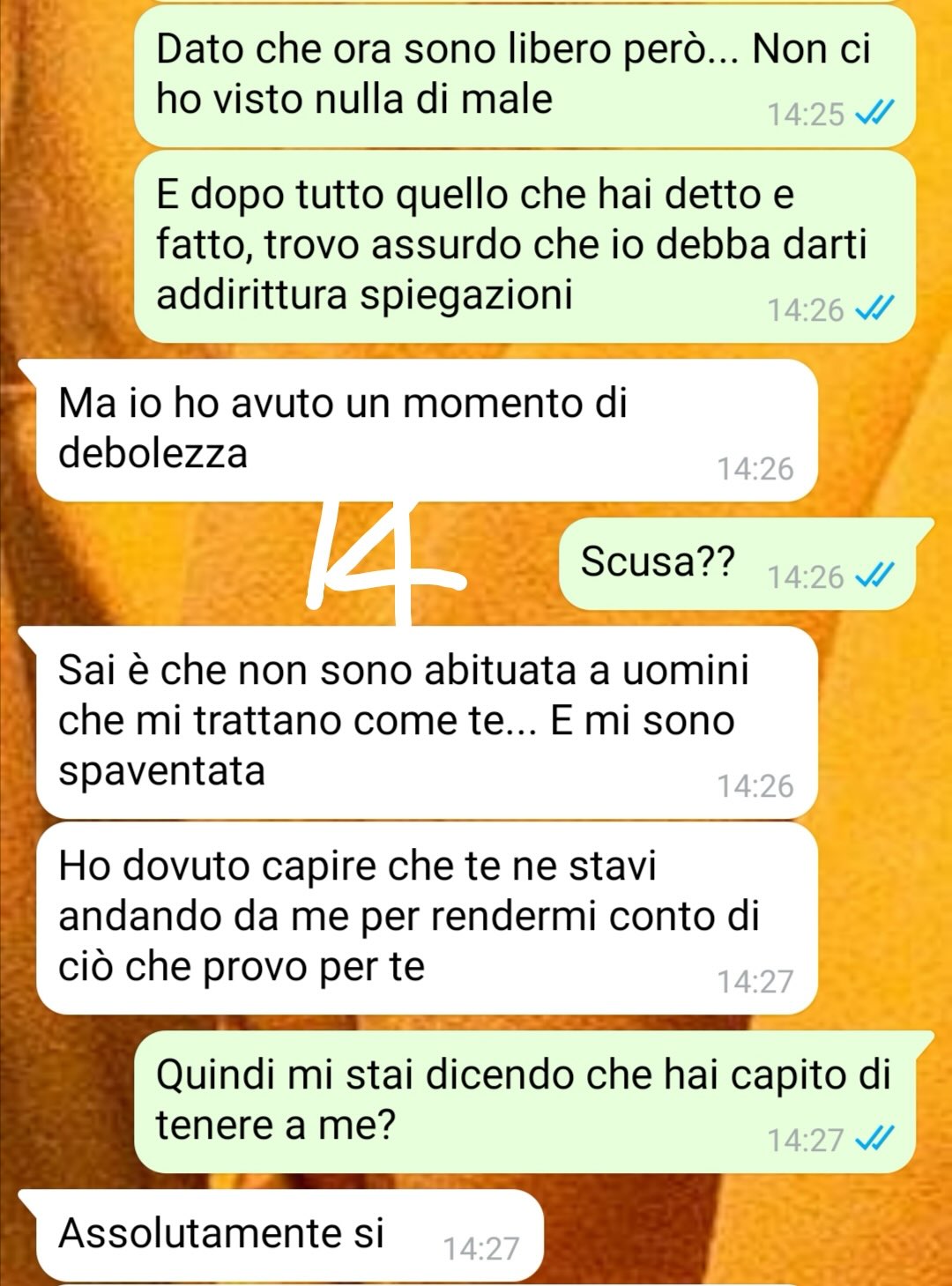Tap the white handwritten number 14 annotation
Viewport: 952px width, 1286px height.
(x=383, y=561)
